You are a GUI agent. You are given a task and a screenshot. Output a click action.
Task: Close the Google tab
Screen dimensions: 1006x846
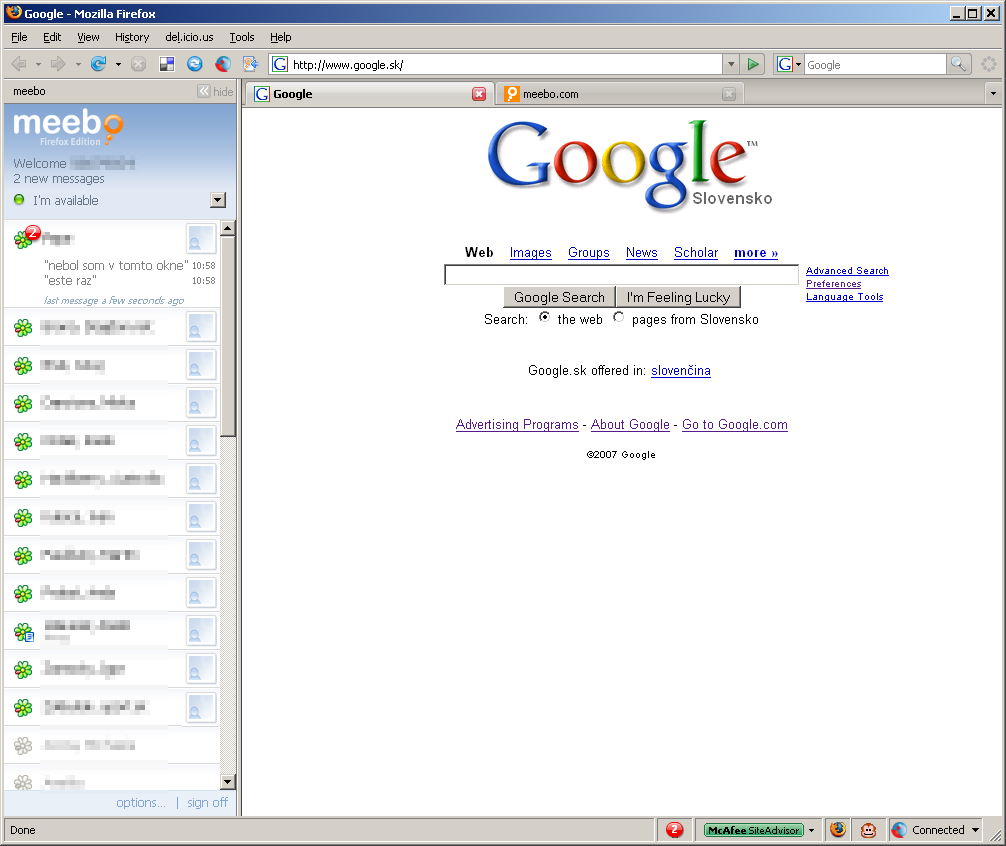click(x=479, y=94)
